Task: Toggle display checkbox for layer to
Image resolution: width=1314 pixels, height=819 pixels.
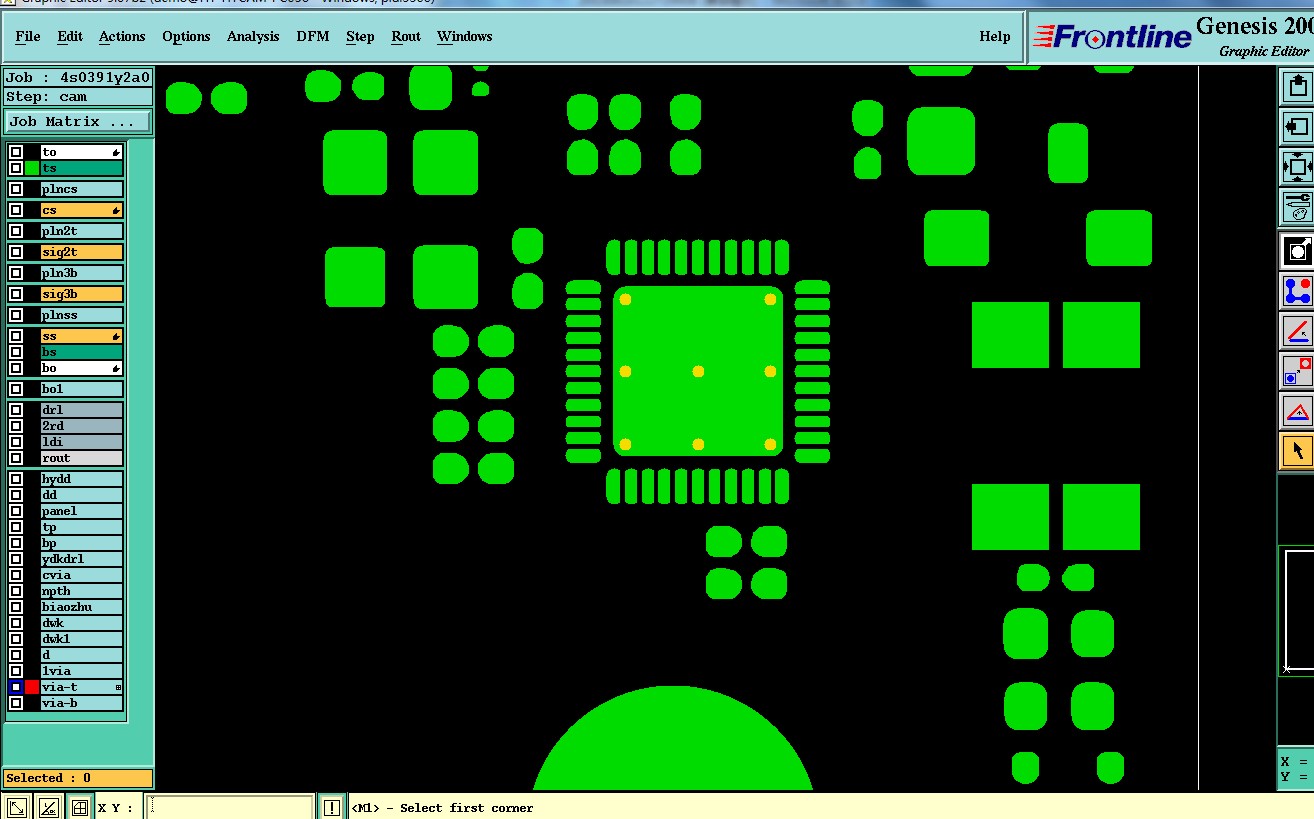Action: click(16, 152)
